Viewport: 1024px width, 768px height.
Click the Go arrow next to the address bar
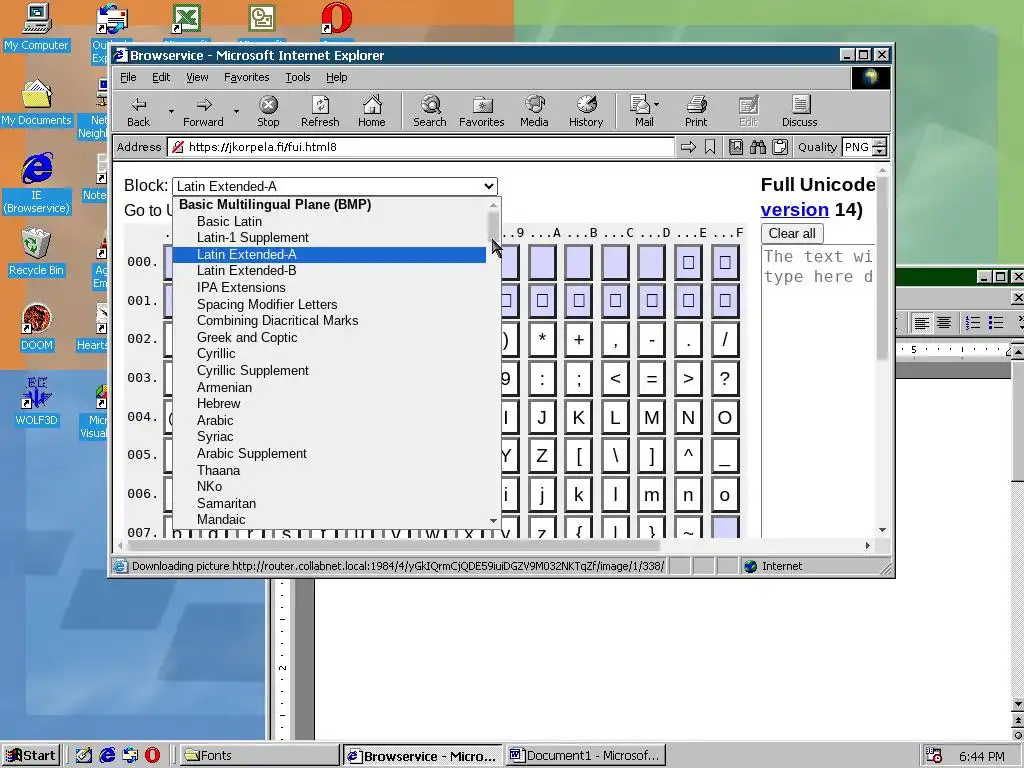pyautogui.click(x=688, y=147)
